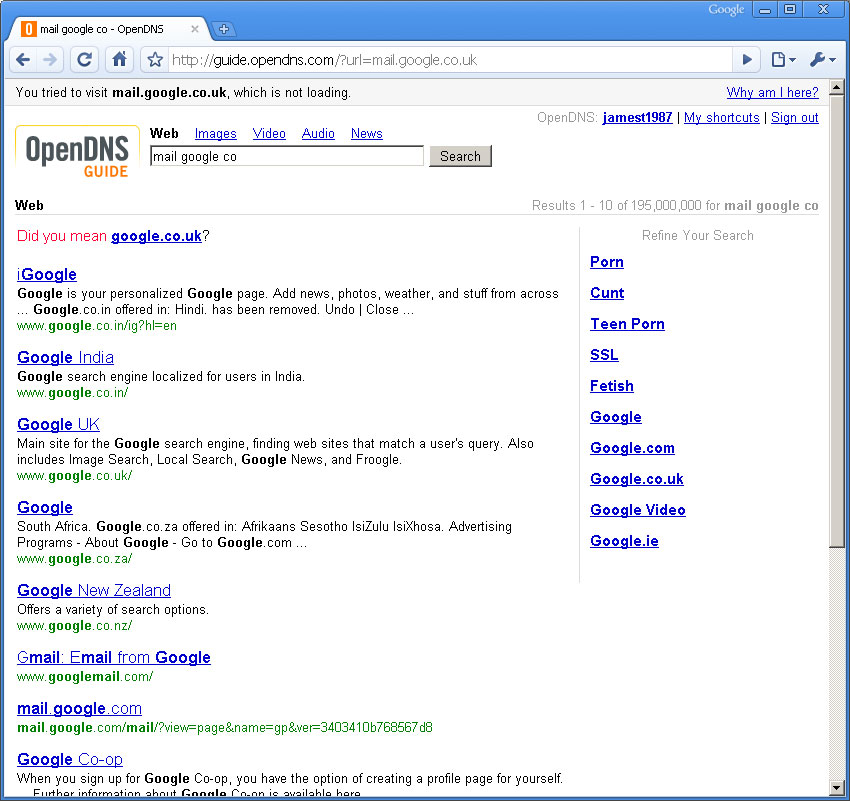Minimize the browser window
This screenshot has height=801, width=850.
coord(765,10)
